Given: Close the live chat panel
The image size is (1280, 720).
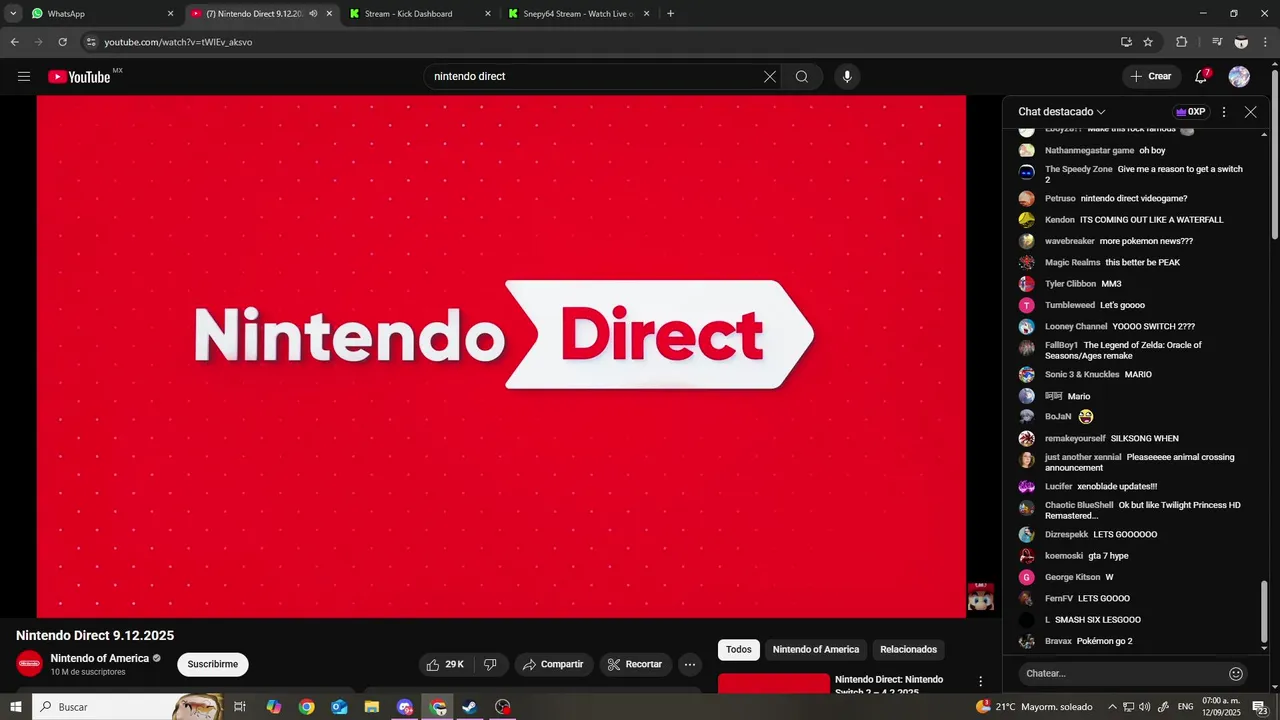Looking at the screenshot, I should [x=1250, y=112].
